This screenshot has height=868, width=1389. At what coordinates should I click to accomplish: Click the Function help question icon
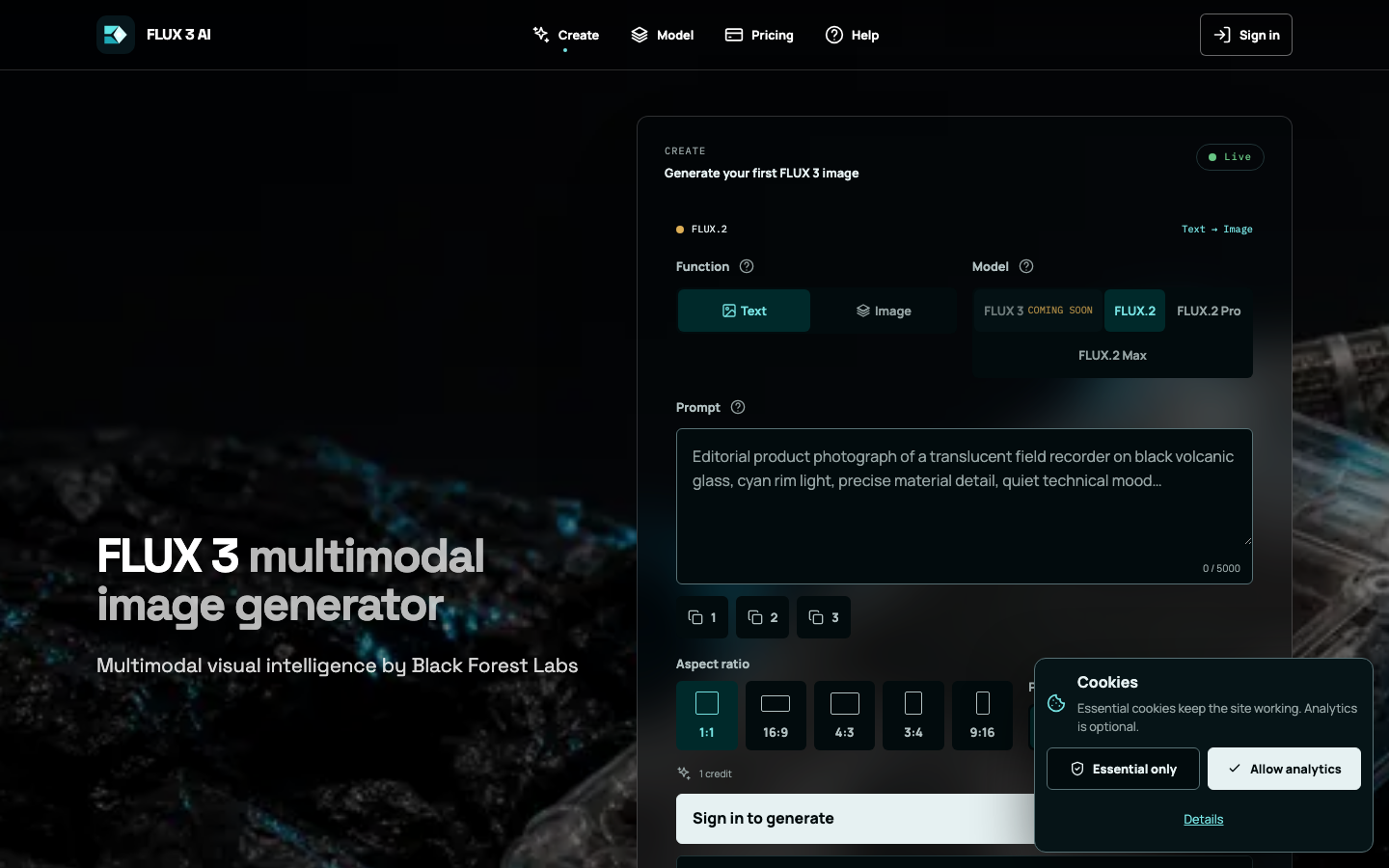coord(747,266)
